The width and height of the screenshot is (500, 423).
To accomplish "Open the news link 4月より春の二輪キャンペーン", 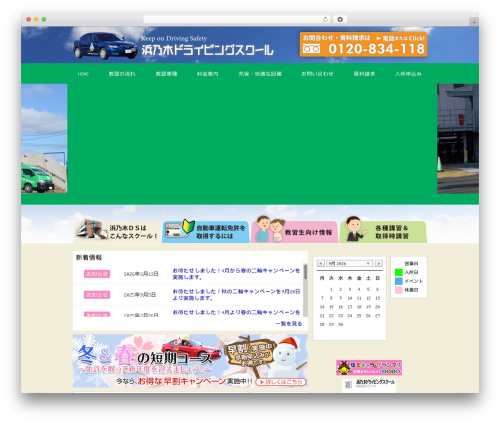I will coord(236,312).
